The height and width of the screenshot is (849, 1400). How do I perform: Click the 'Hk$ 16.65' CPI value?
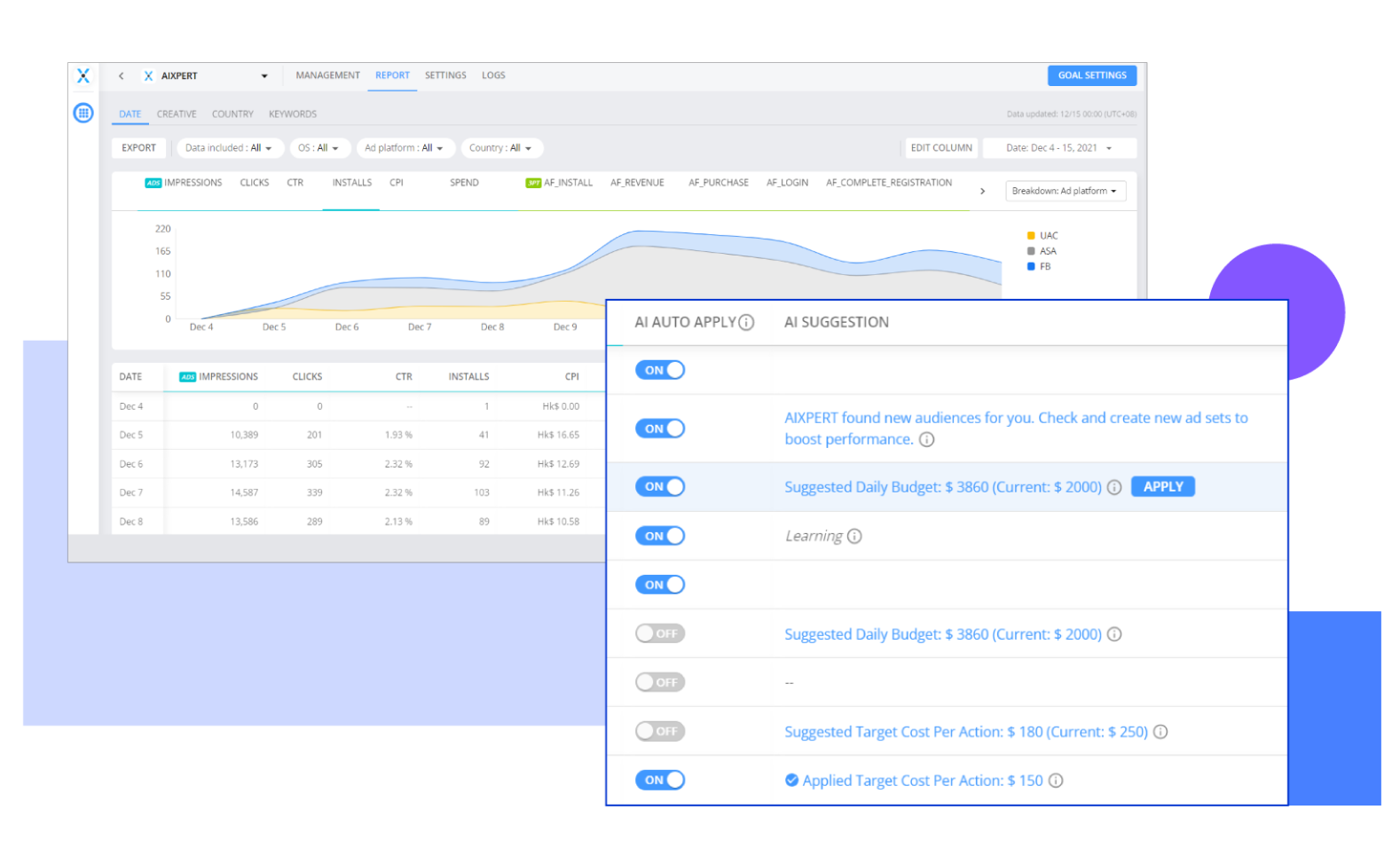click(558, 436)
